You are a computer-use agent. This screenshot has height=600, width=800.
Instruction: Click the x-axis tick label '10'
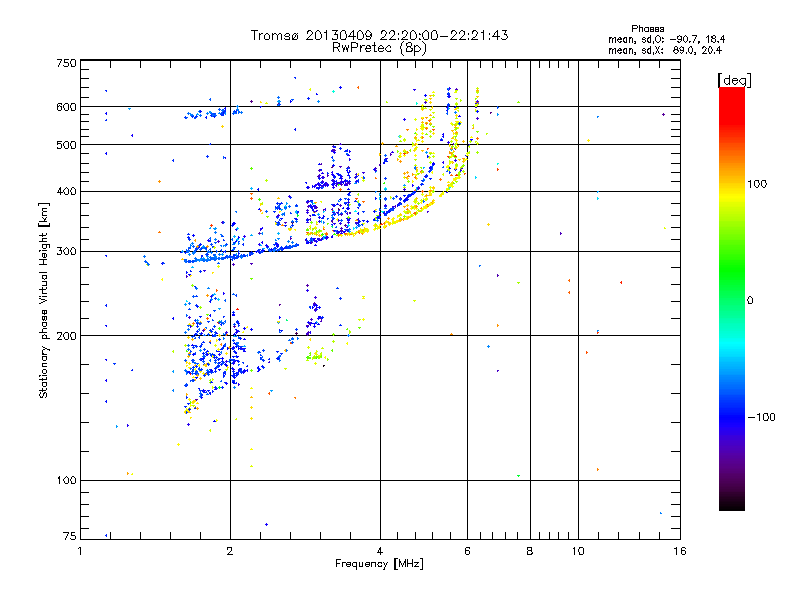578,551
